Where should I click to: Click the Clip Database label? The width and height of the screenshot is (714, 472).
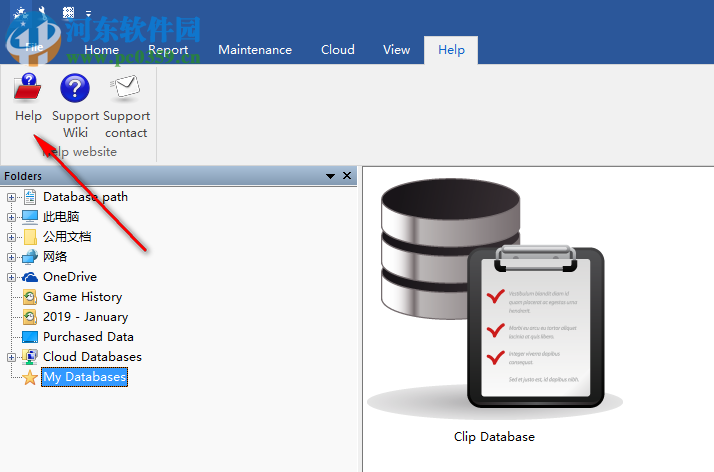[495, 437]
